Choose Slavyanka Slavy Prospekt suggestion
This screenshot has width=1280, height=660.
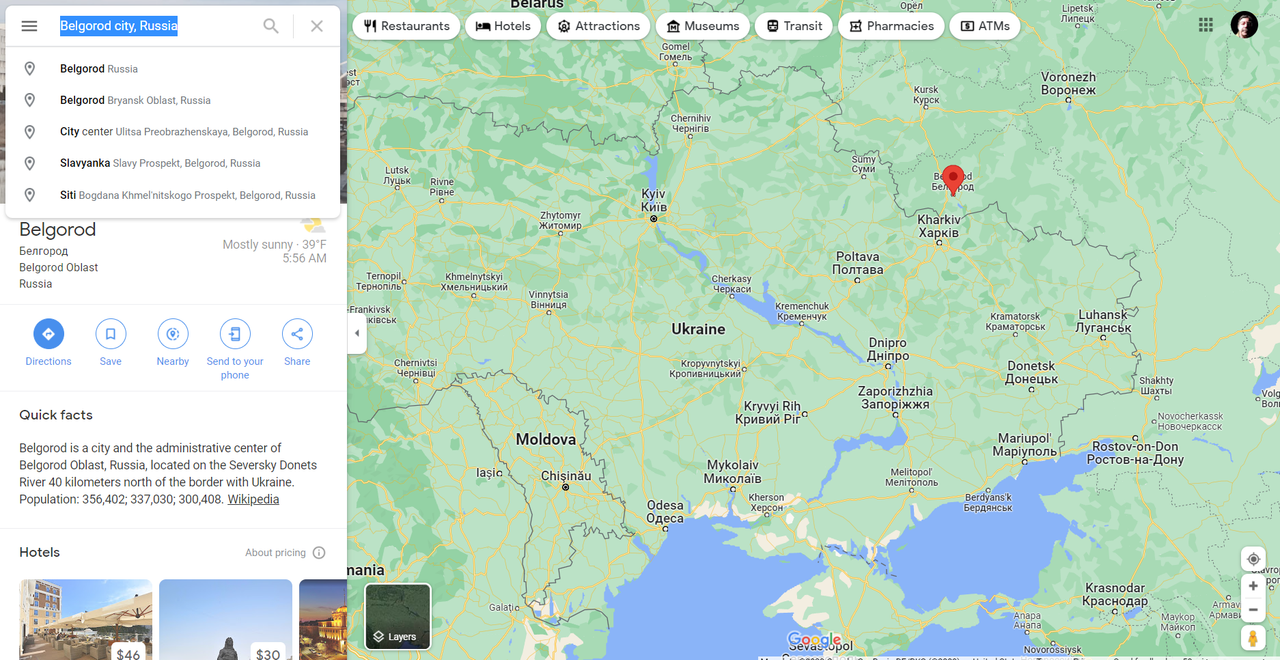pyautogui.click(x=173, y=163)
